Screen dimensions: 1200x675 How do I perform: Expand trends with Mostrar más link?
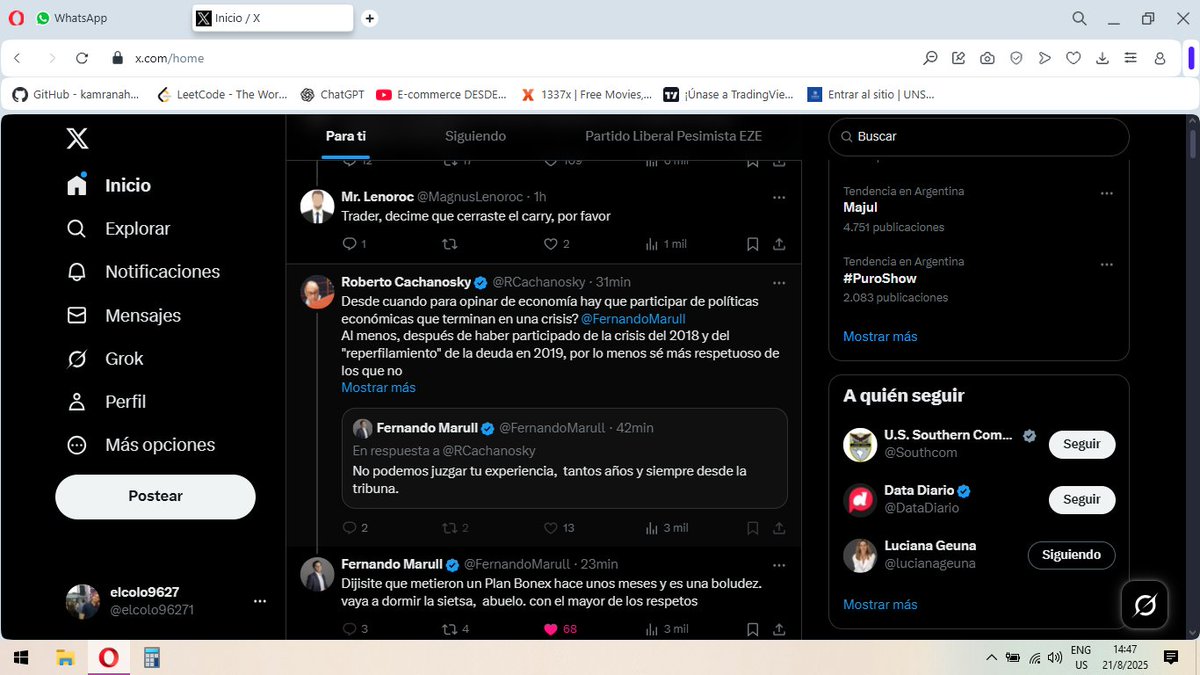point(880,337)
